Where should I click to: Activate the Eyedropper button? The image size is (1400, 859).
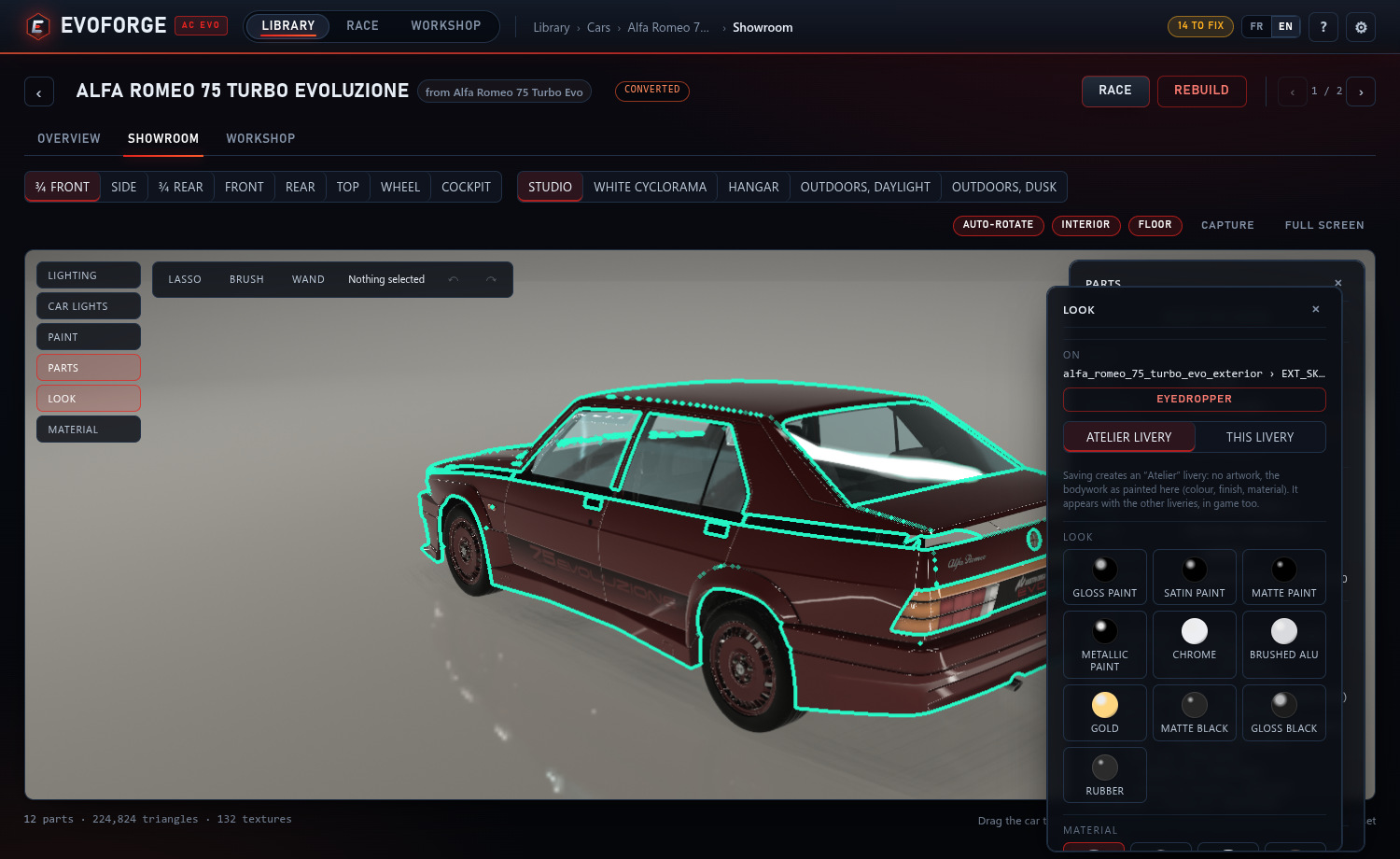tap(1195, 399)
